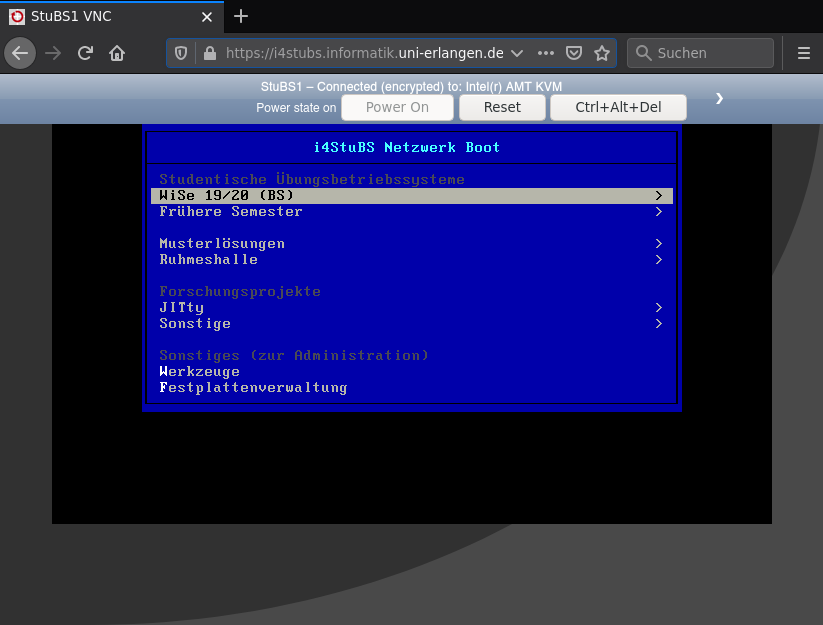Choose Frühere Semester boot menu entry
The width and height of the screenshot is (823, 625).
pos(231,212)
